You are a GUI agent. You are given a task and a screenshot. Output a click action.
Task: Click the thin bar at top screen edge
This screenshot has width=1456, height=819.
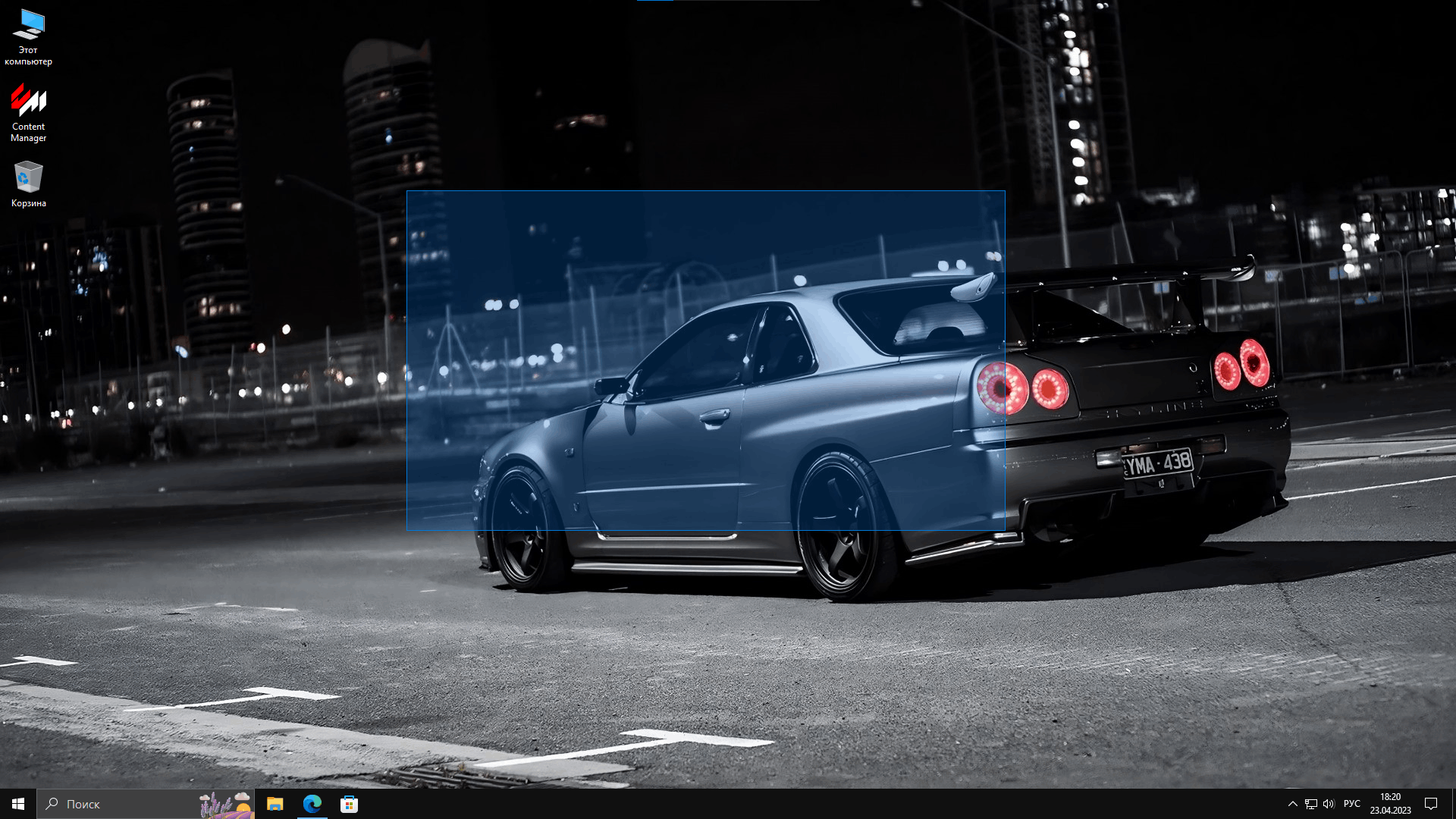[x=728, y=1]
